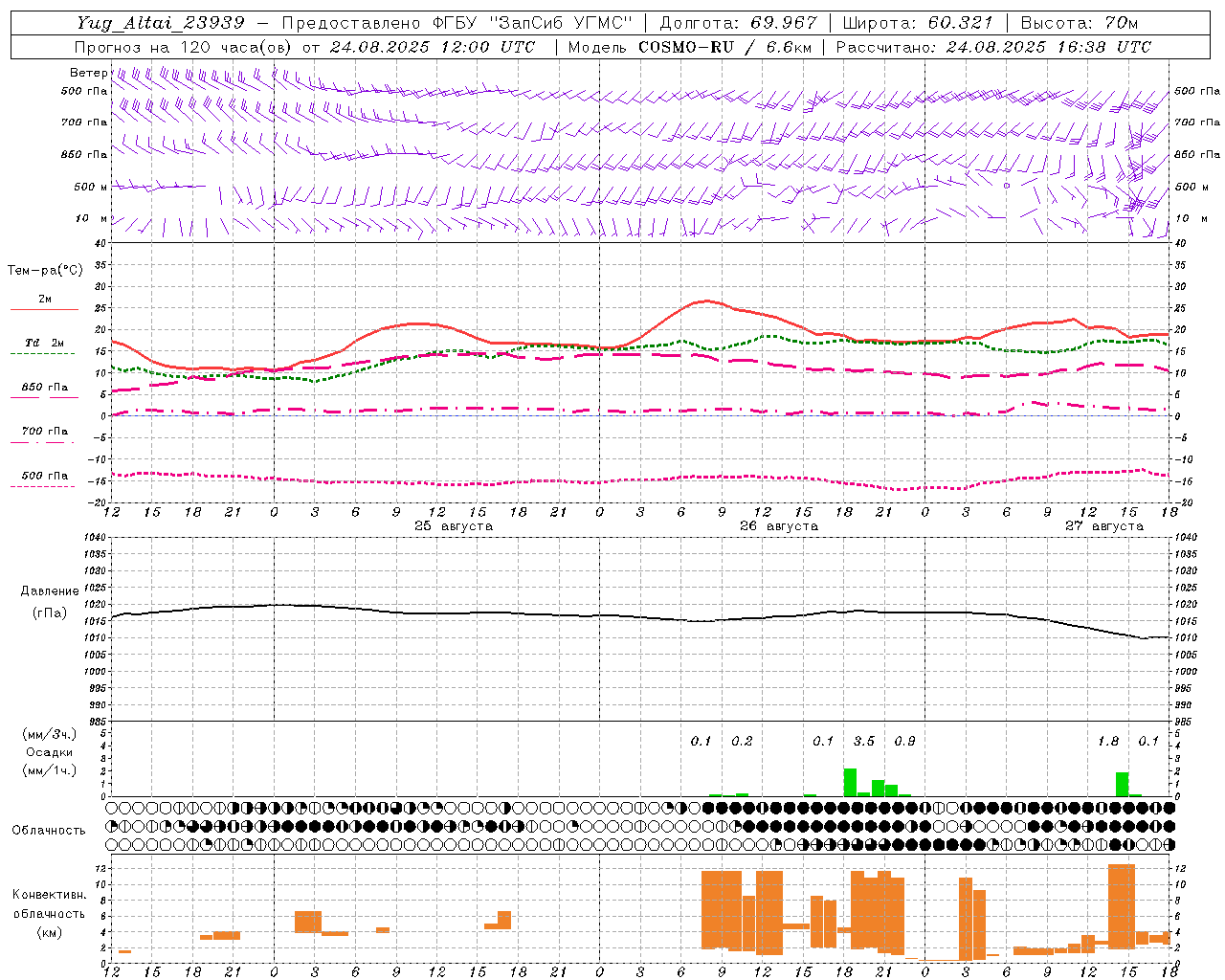Screen dimensions: 1225x980
Task: Click the Конвективн. облачность label
Action: coord(49,904)
